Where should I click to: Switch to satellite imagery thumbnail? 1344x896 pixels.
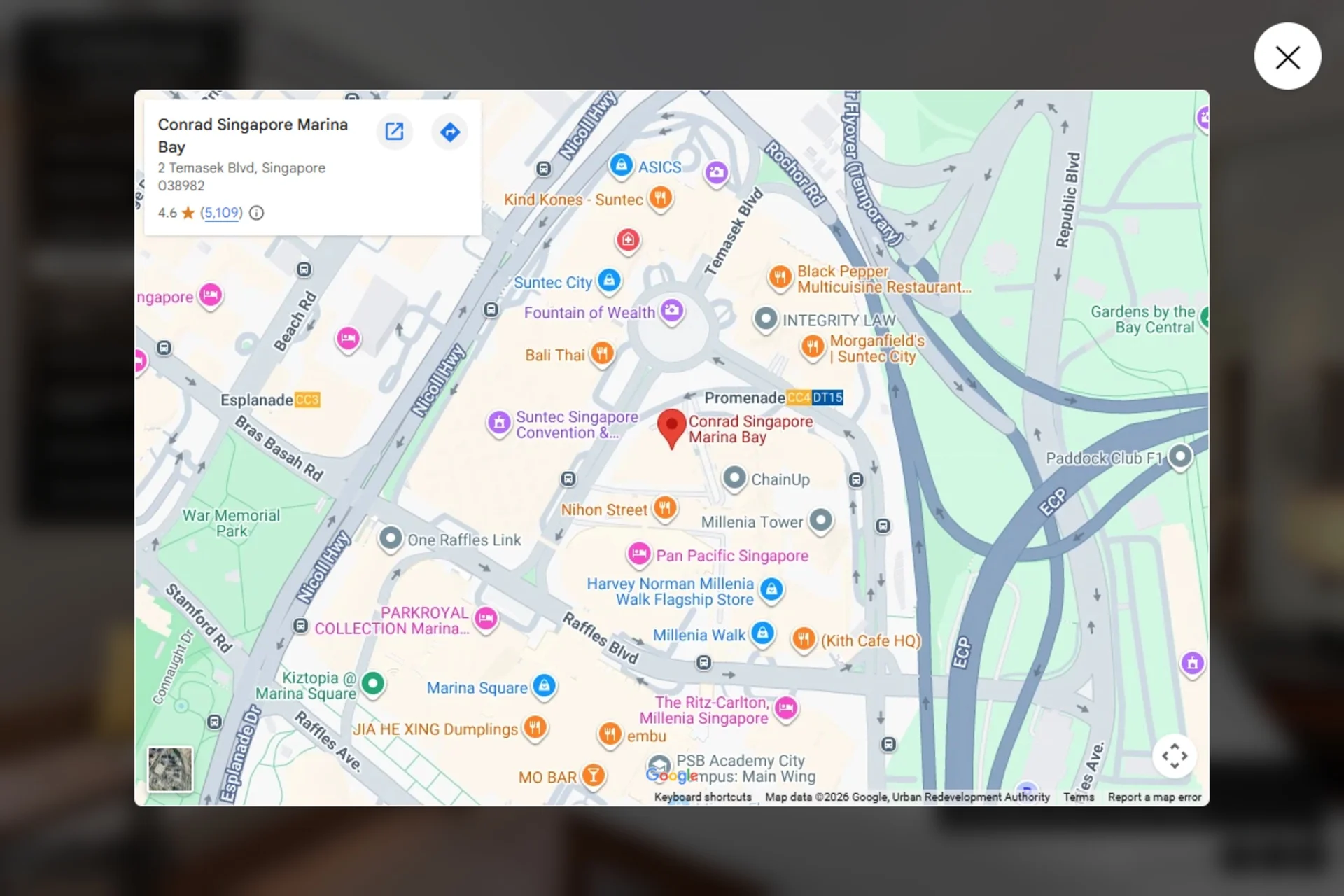(x=170, y=769)
